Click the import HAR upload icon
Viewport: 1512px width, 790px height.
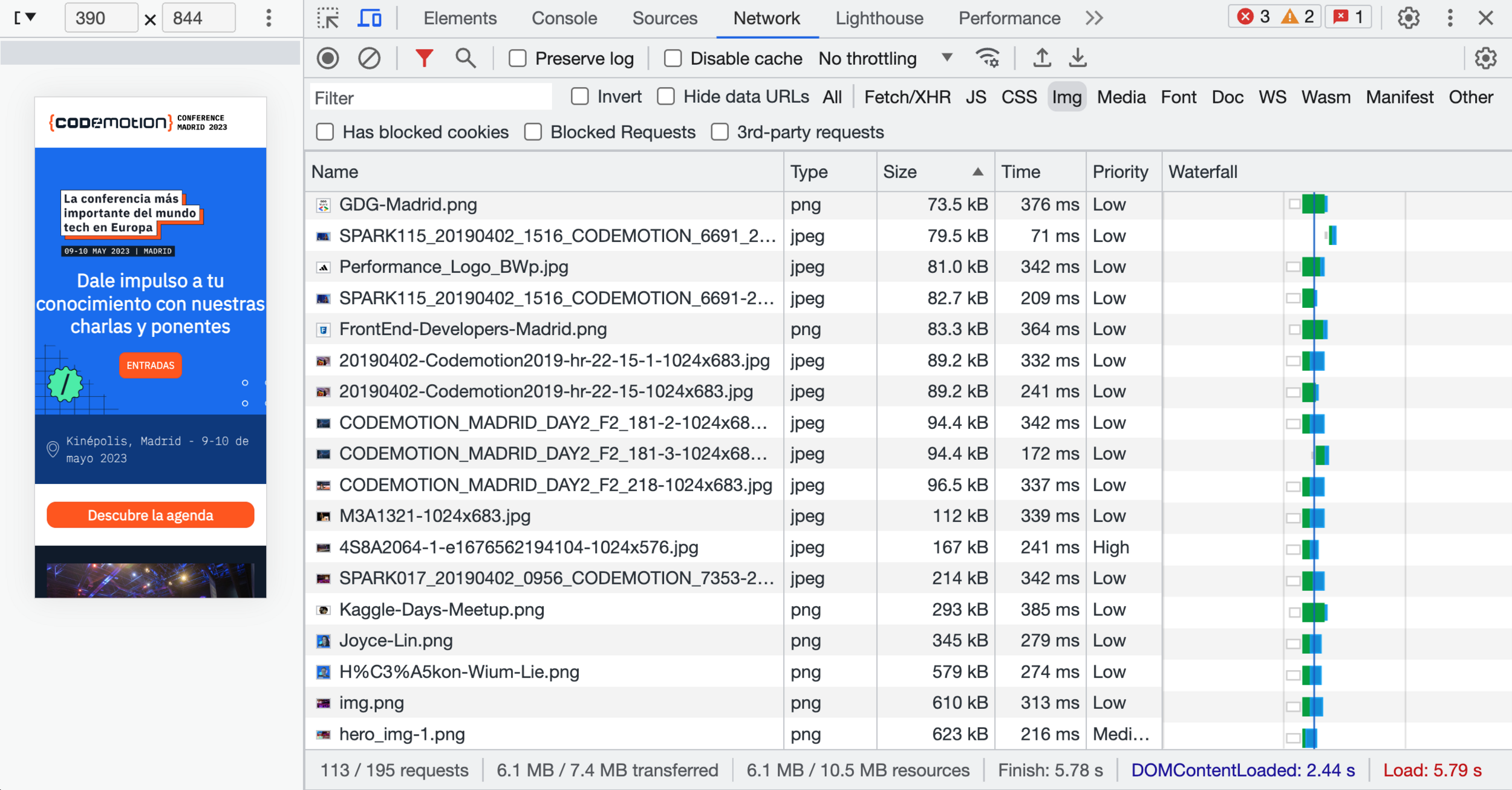pos(1041,59)
